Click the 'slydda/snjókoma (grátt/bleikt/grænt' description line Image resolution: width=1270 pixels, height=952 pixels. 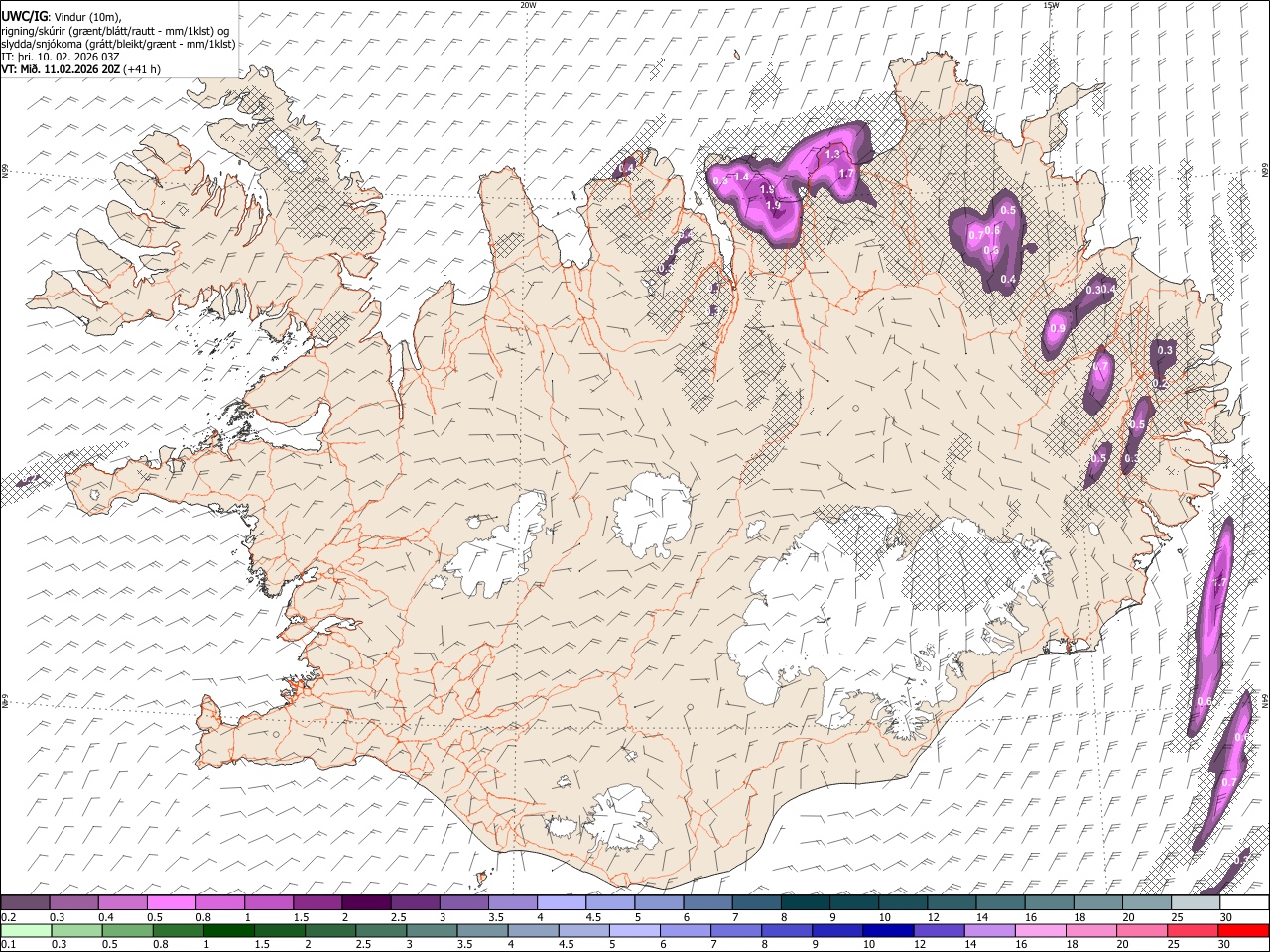click(x=118, y=44)
